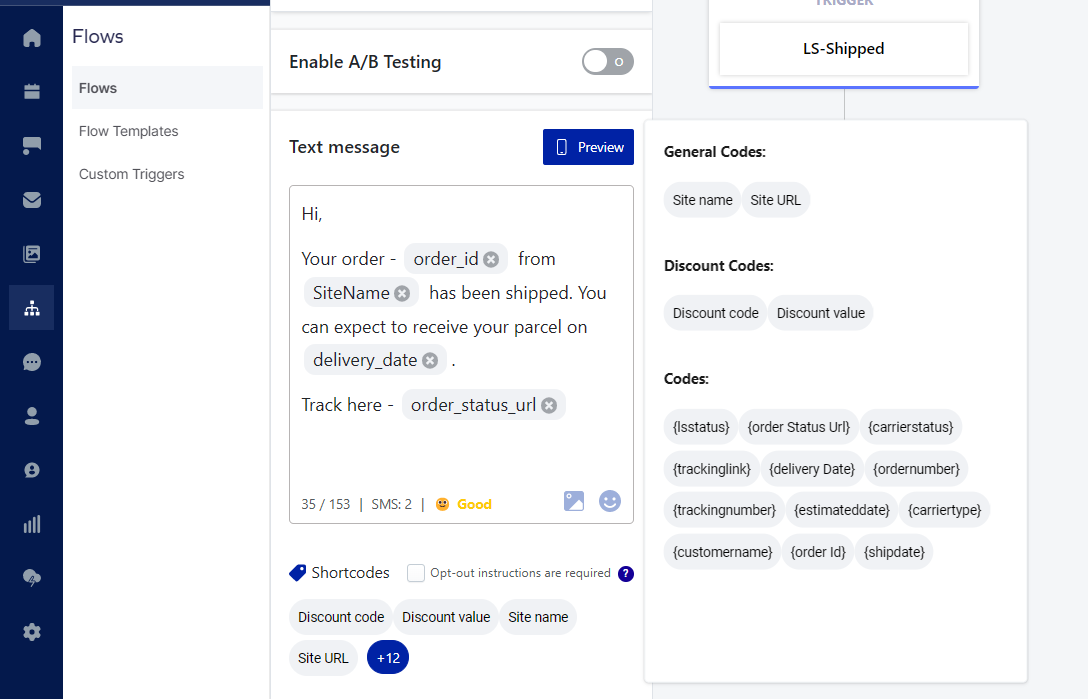The height and width of the screenshot is (699, 1088).
Task: Open the settings gear icon in sidebar
Action: (x=32, y=632)
